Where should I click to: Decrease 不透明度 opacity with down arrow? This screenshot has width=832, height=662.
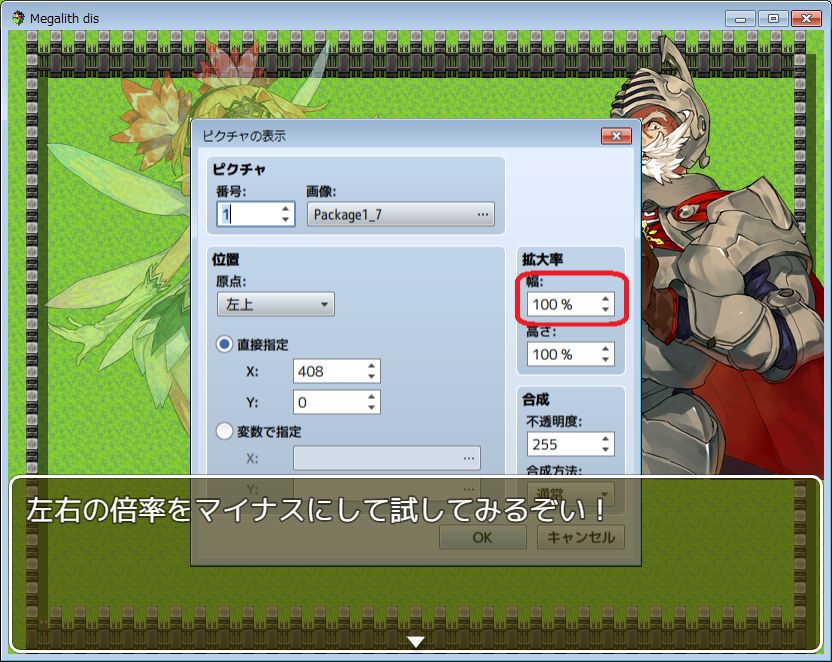(605, 450)
